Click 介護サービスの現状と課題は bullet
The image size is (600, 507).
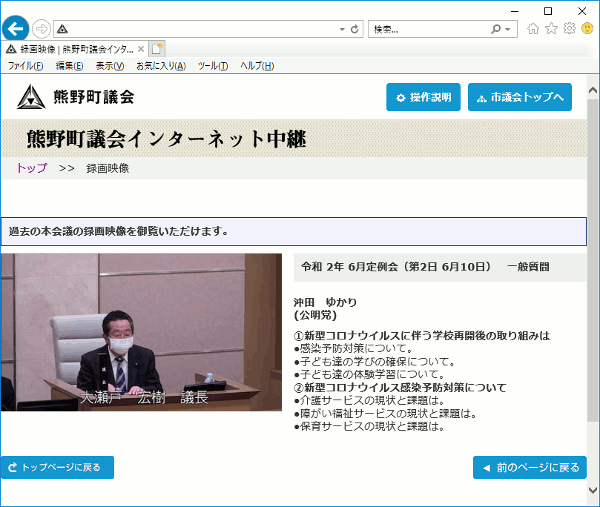click(x=370, y=401)
